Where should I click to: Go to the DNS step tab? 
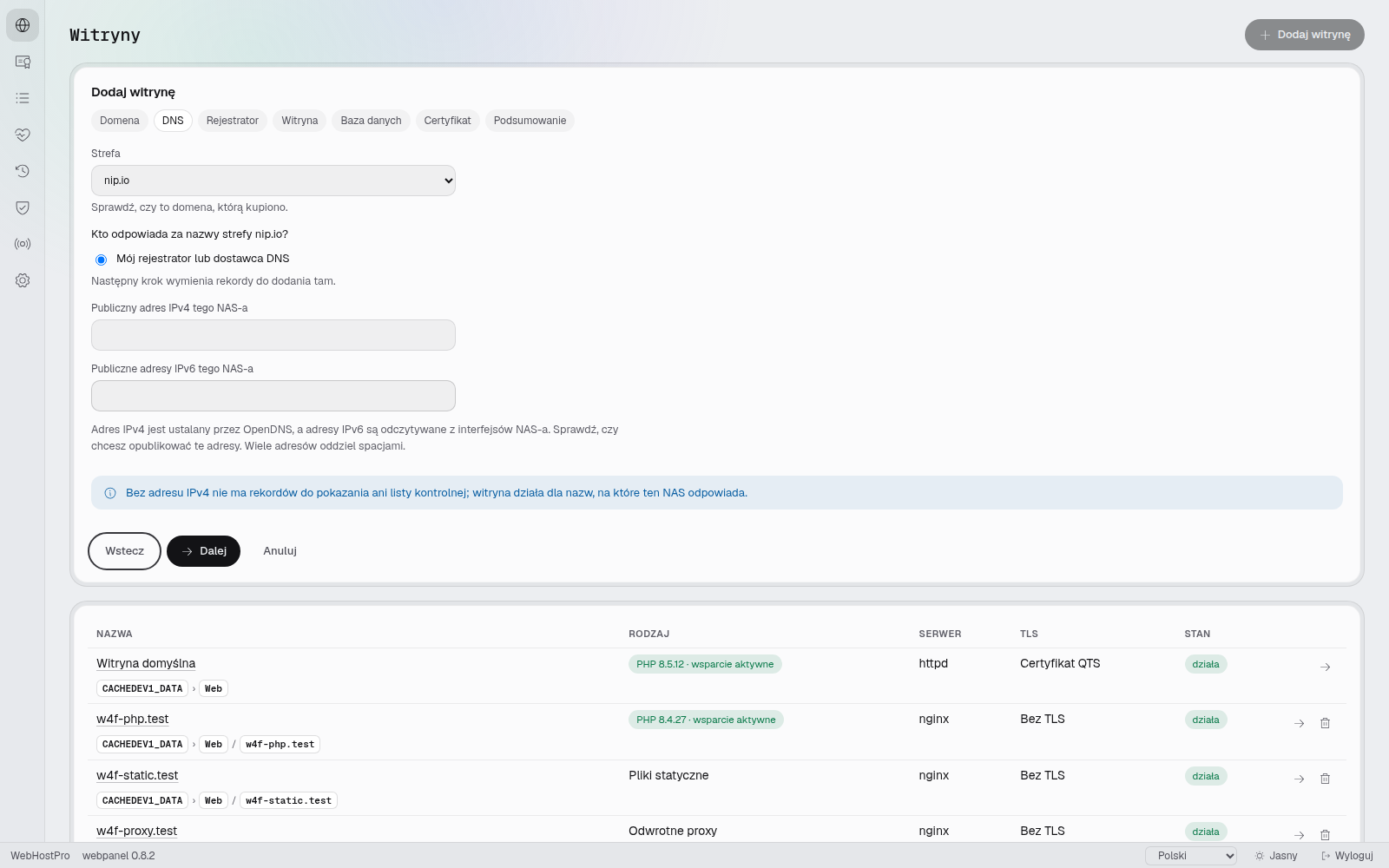(x=173, y=121)
